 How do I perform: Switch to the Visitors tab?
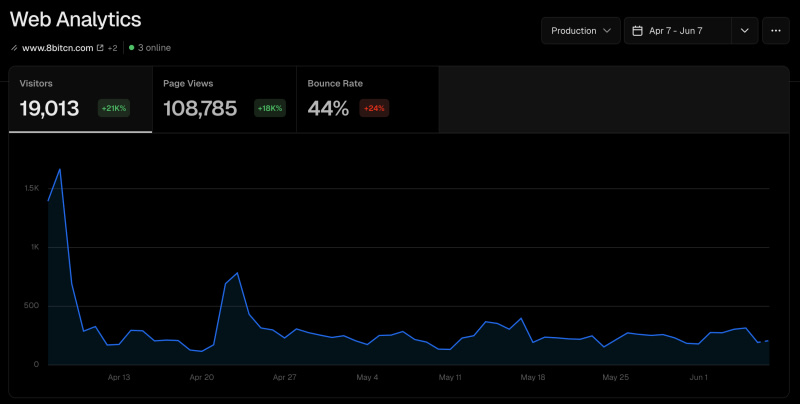80,99
